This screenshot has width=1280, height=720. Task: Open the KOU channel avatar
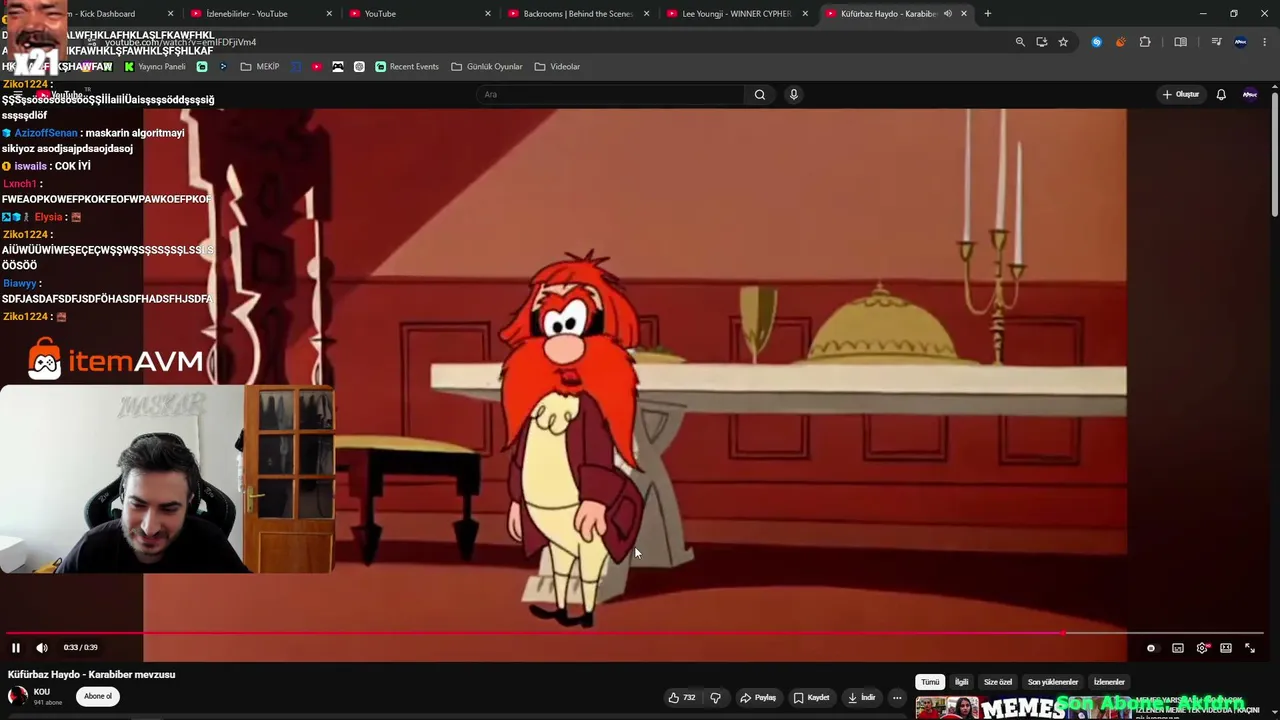pos(18,697)
